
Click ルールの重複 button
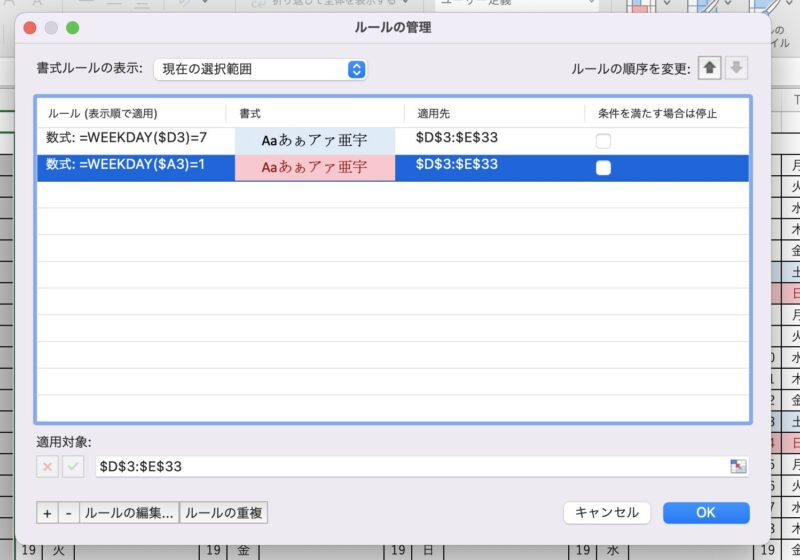223,513
